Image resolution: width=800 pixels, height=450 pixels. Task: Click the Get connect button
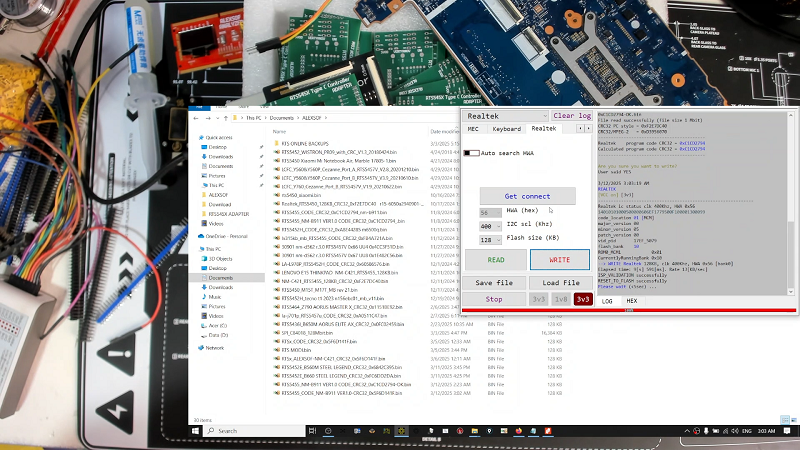(x=528, y=196)
